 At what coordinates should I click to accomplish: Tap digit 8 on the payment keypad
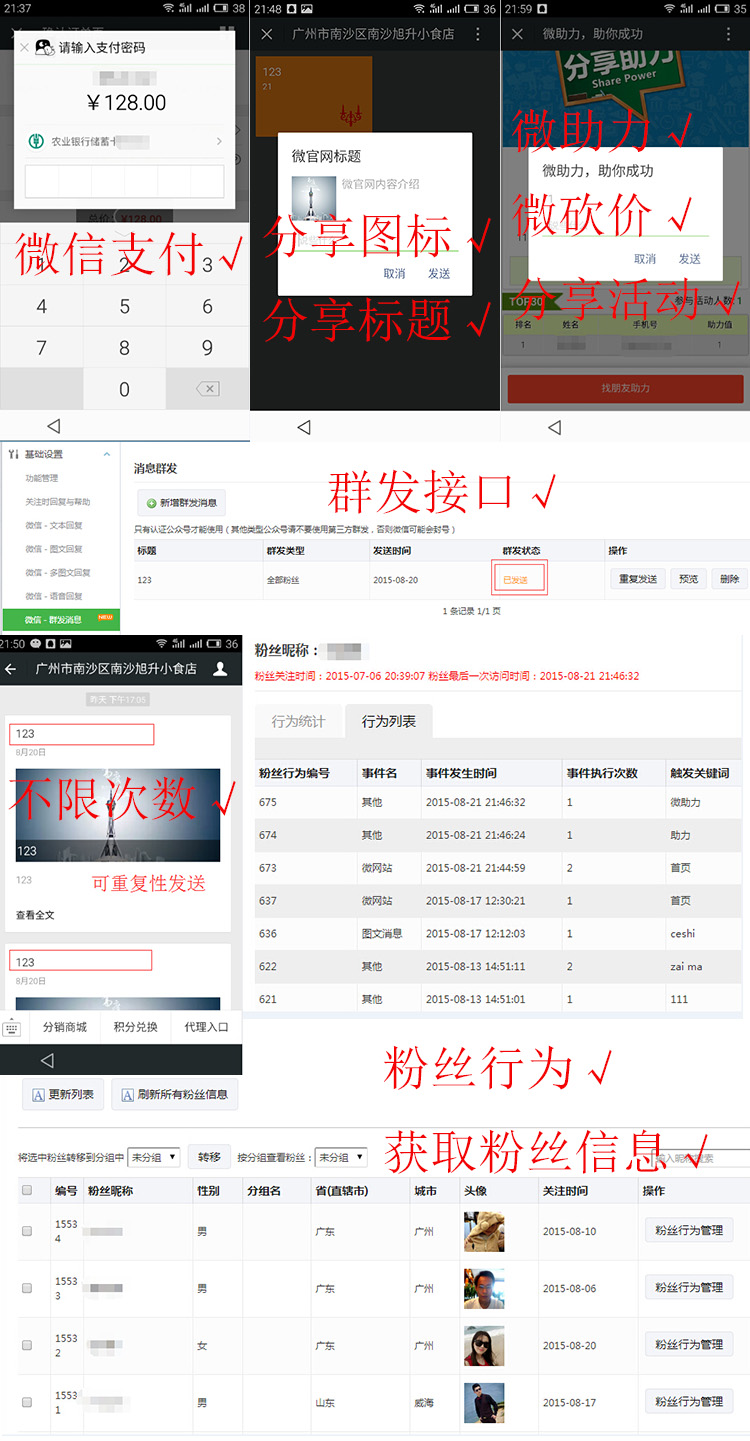pyautogui.click(x=124, y=348)
